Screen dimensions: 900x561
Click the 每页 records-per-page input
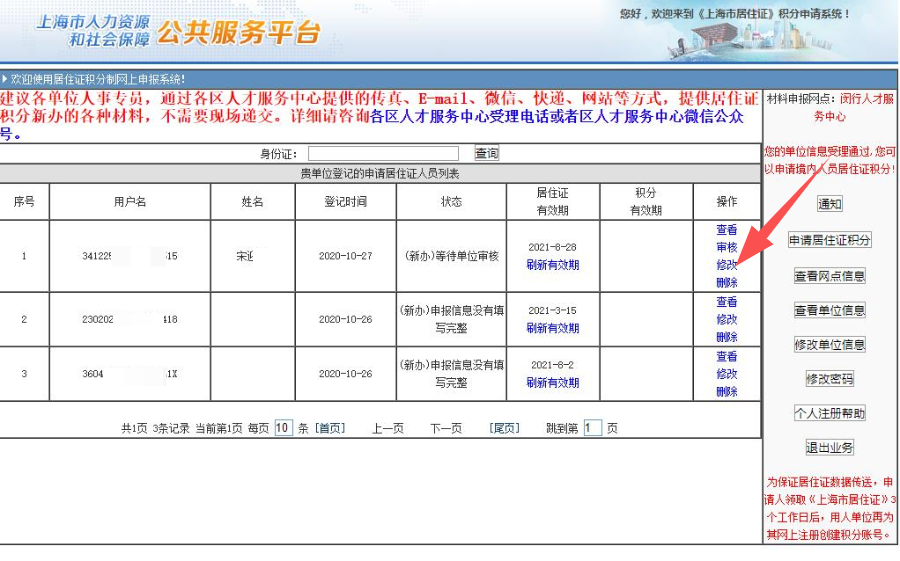pos(284,428)
